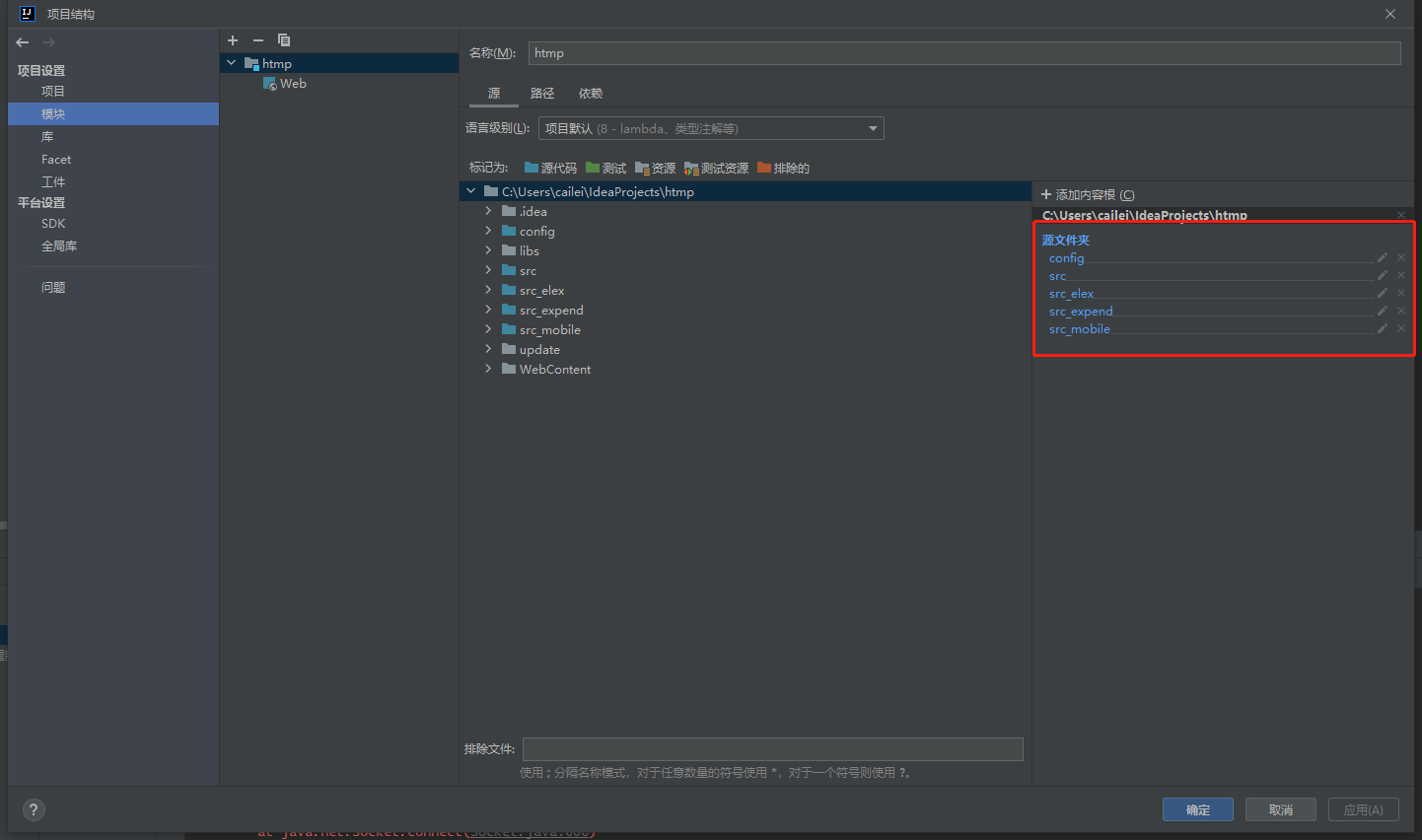1422x840 pixels.
Task: Edit properties of src_mobile source folder
Action: [x=1383, y=329]
